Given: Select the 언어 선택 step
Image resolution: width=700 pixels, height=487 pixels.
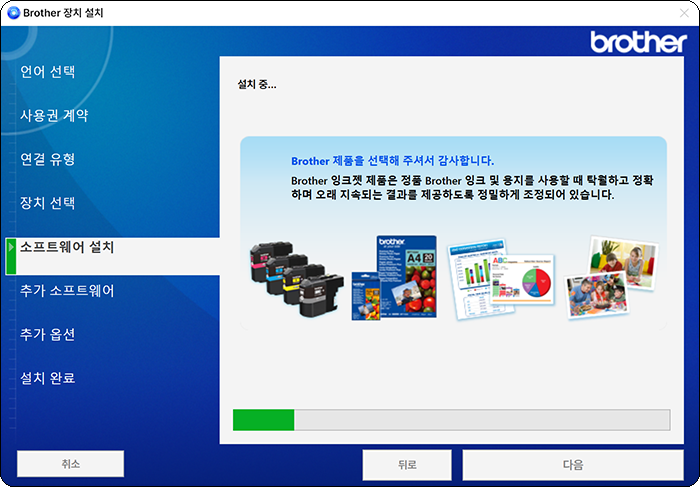Looking at the screenshot, I should 47,71.
